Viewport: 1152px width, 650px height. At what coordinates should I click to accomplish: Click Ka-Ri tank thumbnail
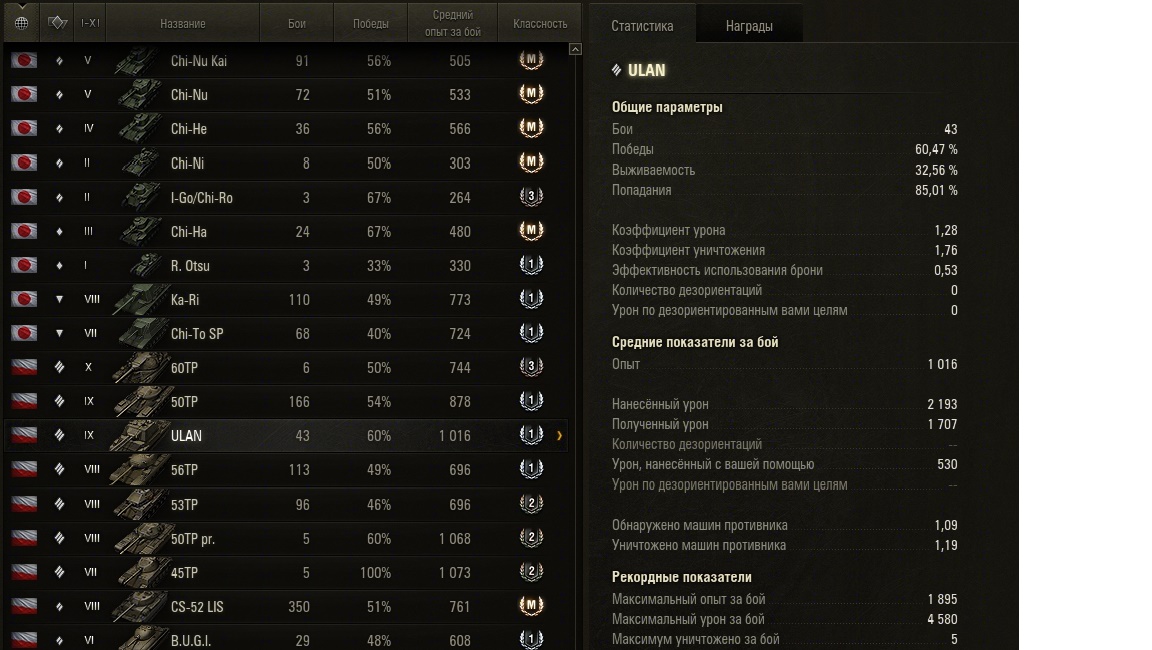140,300
